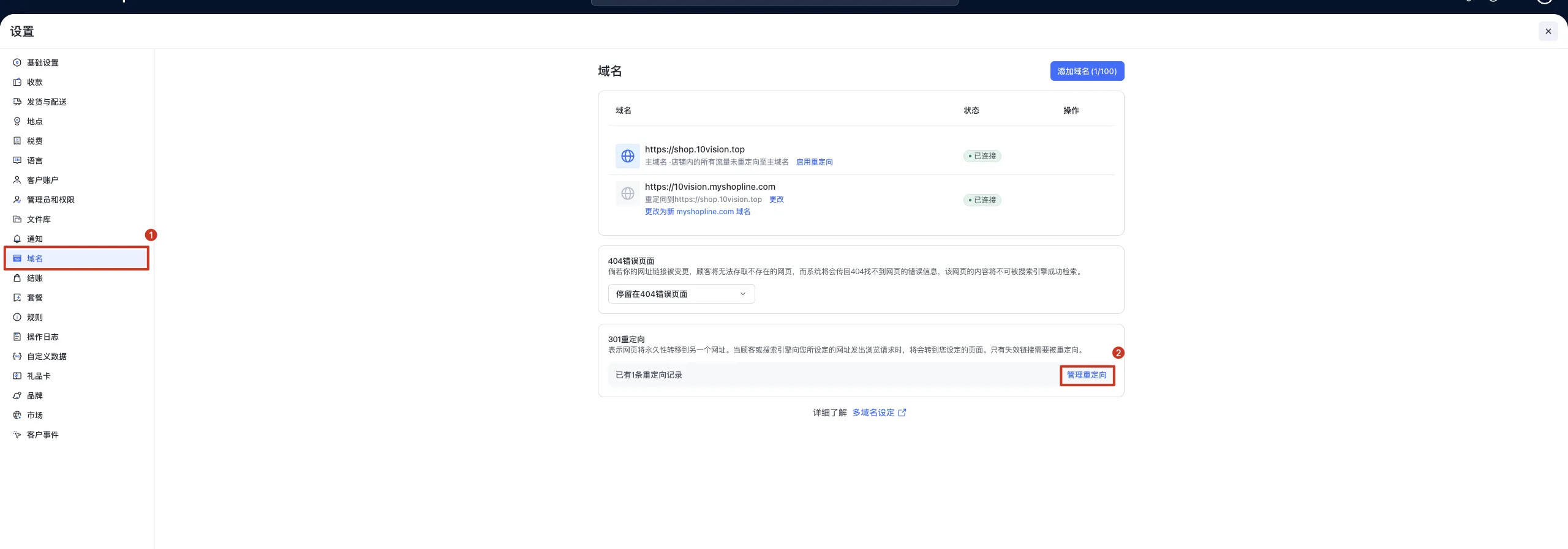Viewport: 1568px width, 549px height.
Task: Go to 操作日志 in the sidebar
Action: click(42, 337)
